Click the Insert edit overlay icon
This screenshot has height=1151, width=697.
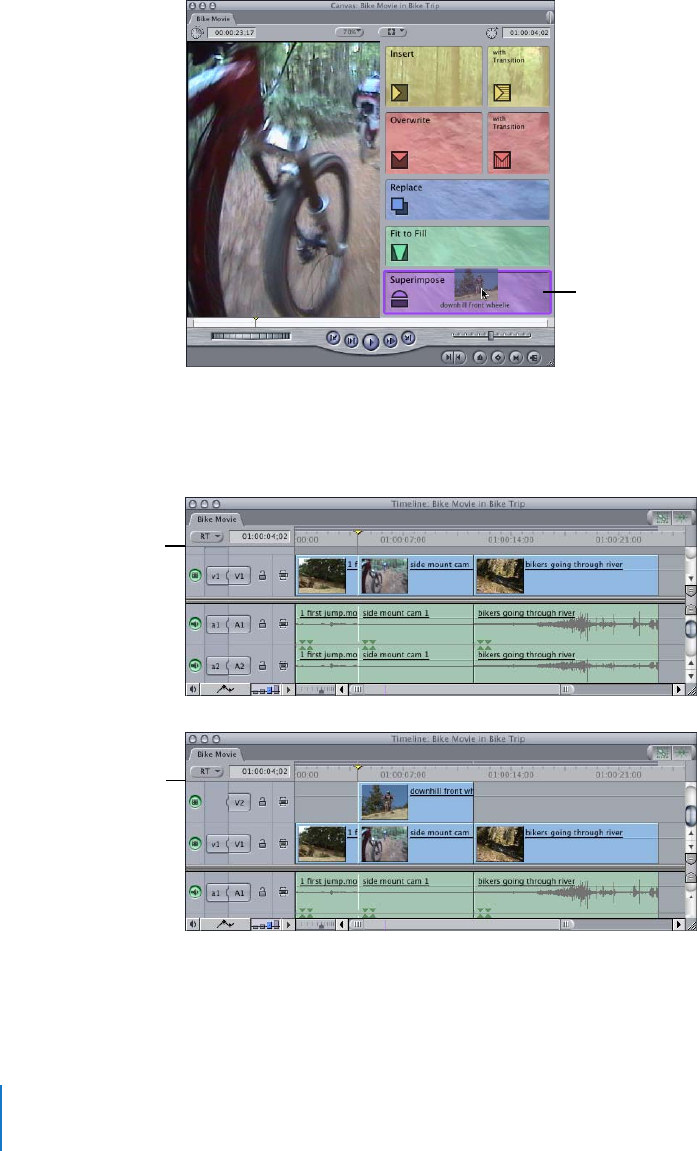tap(400, 93)
